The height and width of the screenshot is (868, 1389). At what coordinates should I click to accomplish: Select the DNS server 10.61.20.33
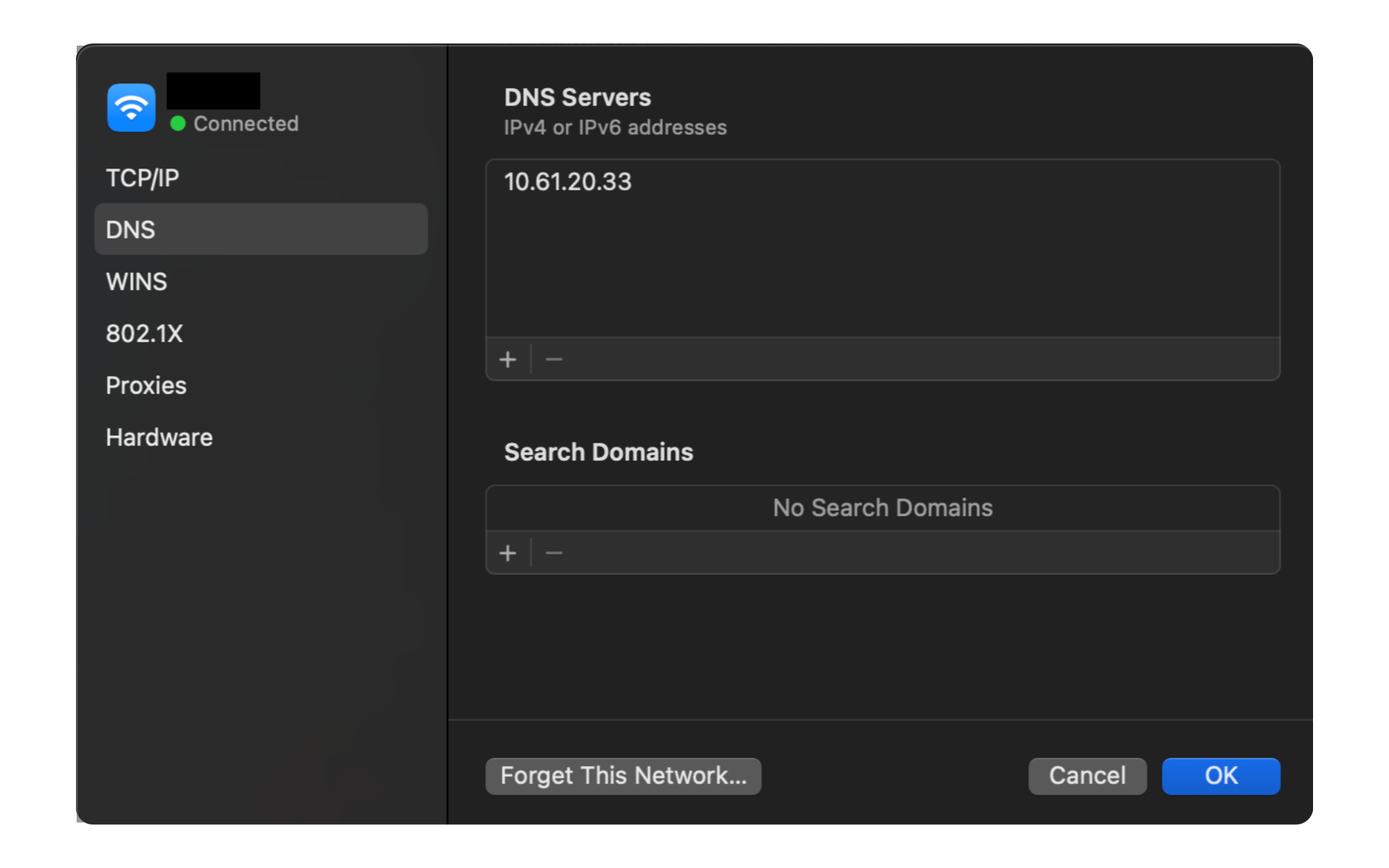pos(569,182)
